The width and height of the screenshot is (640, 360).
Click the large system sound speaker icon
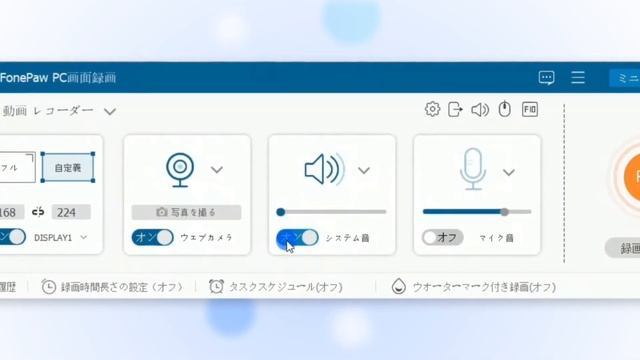pos(325,169)
